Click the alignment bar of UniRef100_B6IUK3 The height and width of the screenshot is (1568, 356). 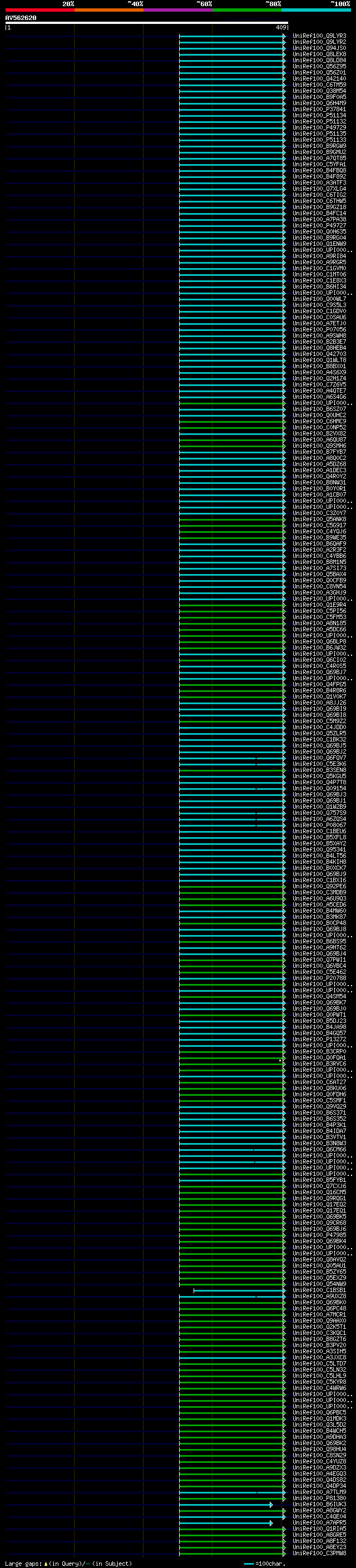[x=226, y=1505]
